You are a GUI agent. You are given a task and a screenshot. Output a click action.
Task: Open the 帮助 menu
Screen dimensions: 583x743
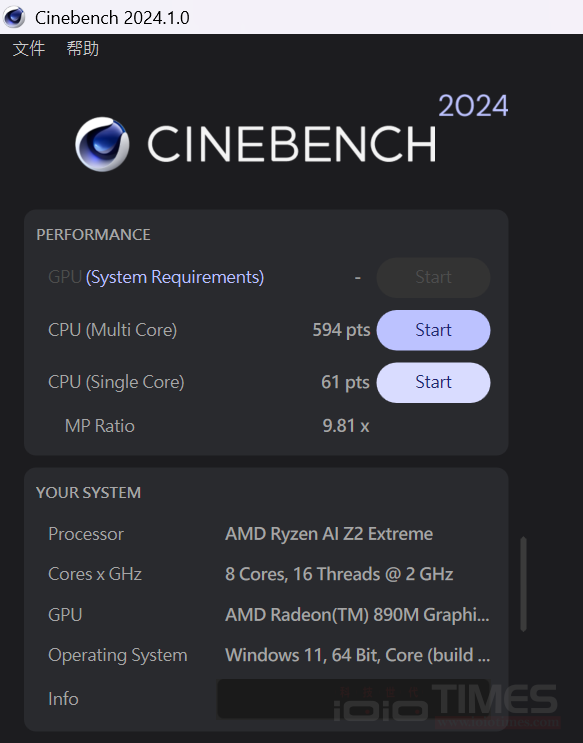[x=82, y=48]
